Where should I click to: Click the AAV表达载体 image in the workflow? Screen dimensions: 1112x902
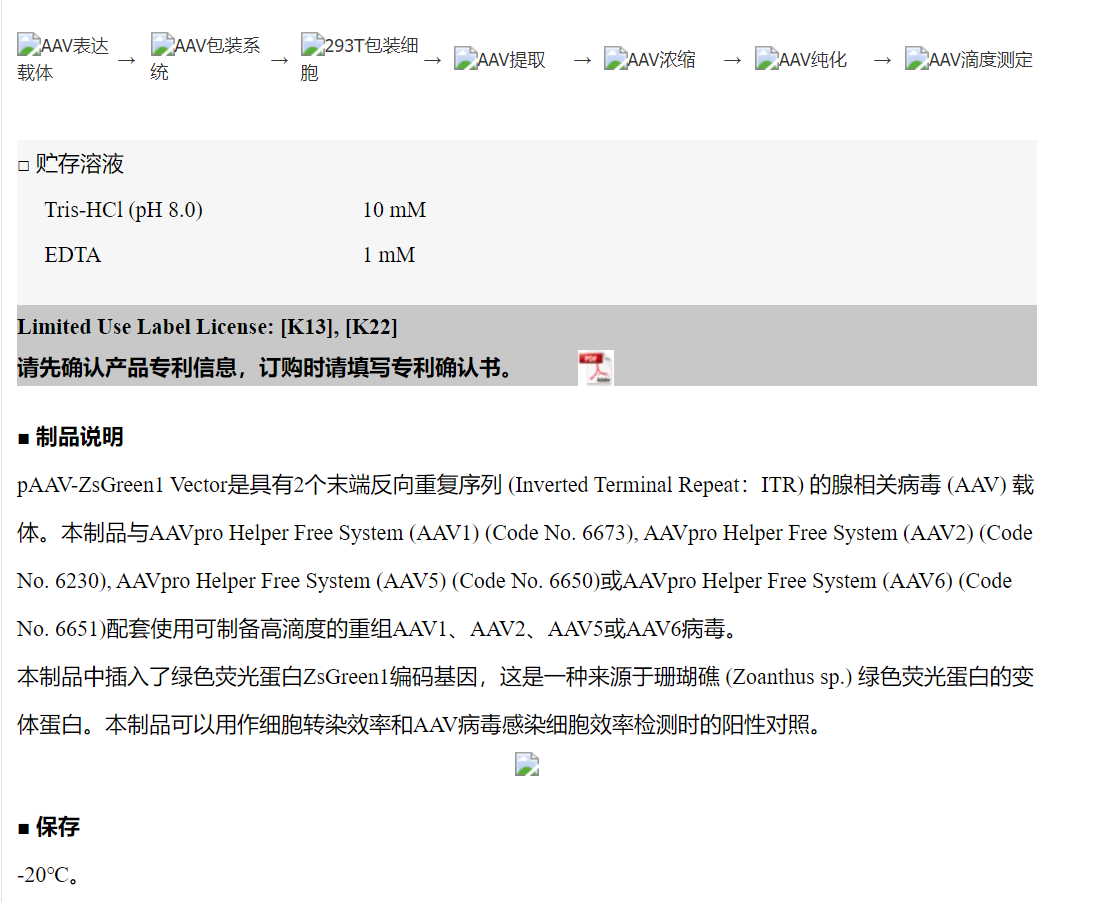point(62,59)
